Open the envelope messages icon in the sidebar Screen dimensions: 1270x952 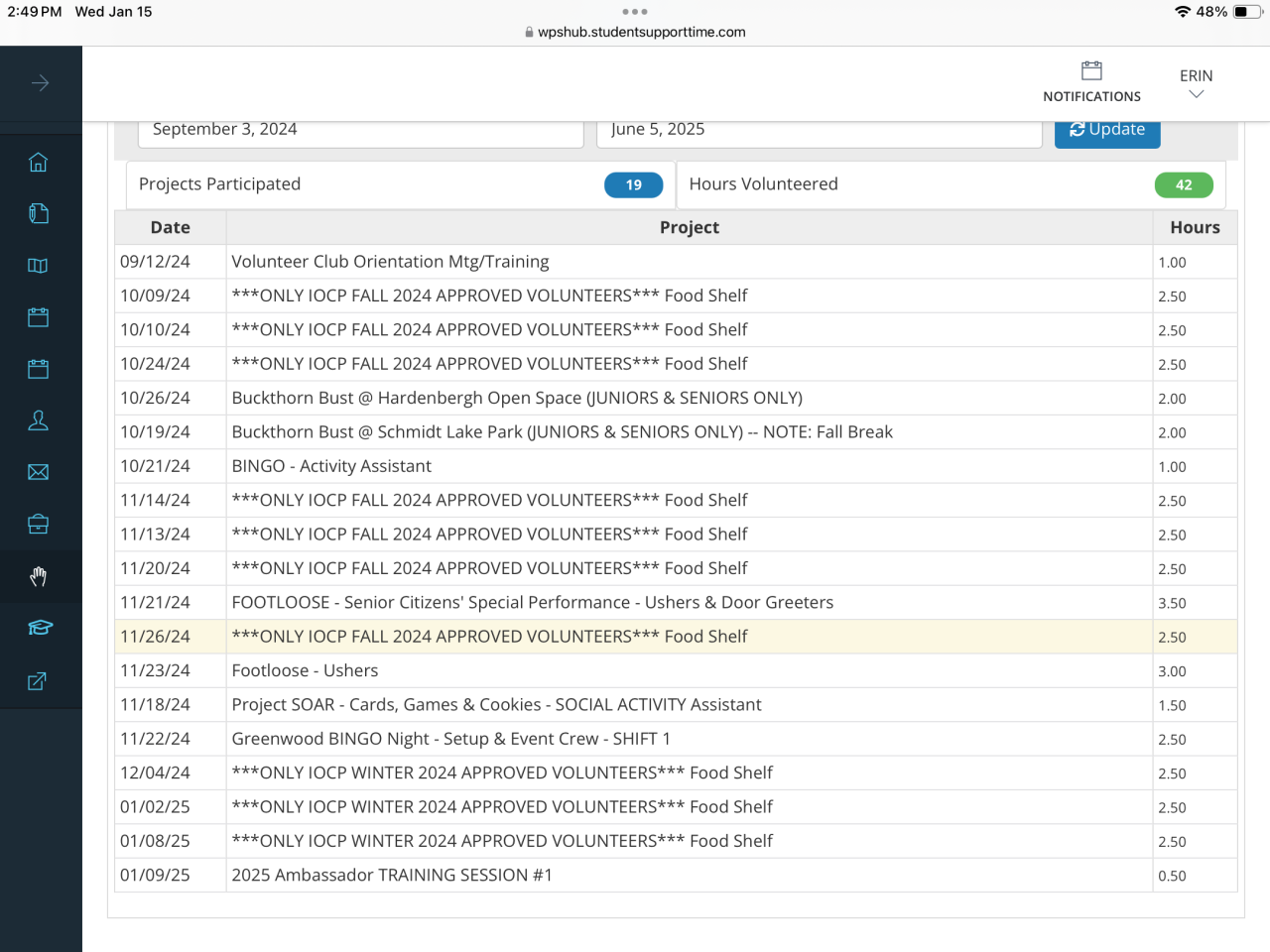(39, 472)
